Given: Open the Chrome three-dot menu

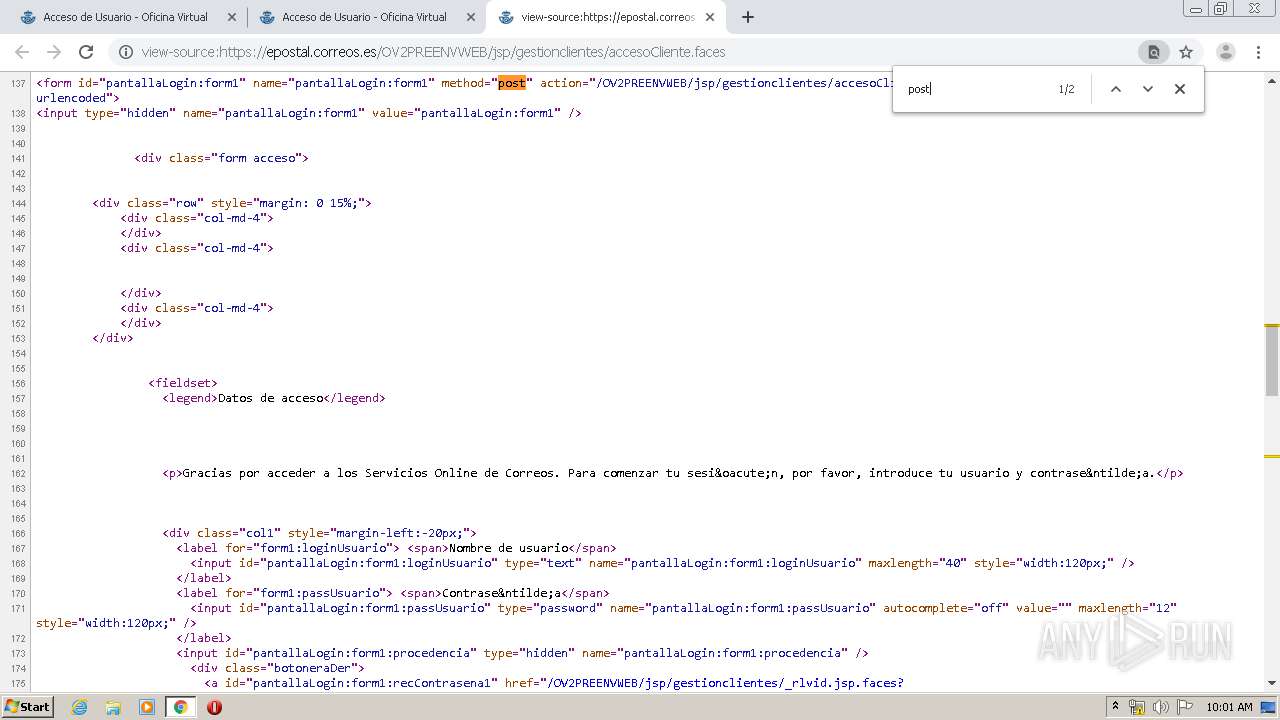Looking at the screenshot, I should tap(1258, 52).
